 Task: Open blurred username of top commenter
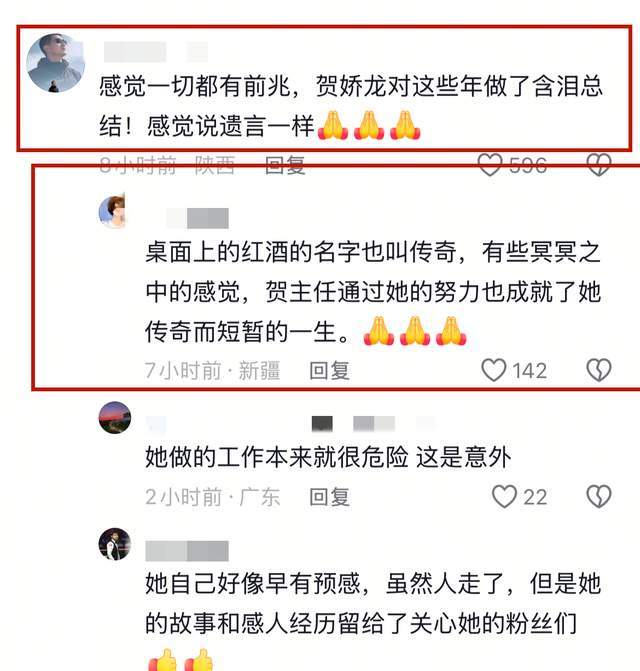[156, 52]
